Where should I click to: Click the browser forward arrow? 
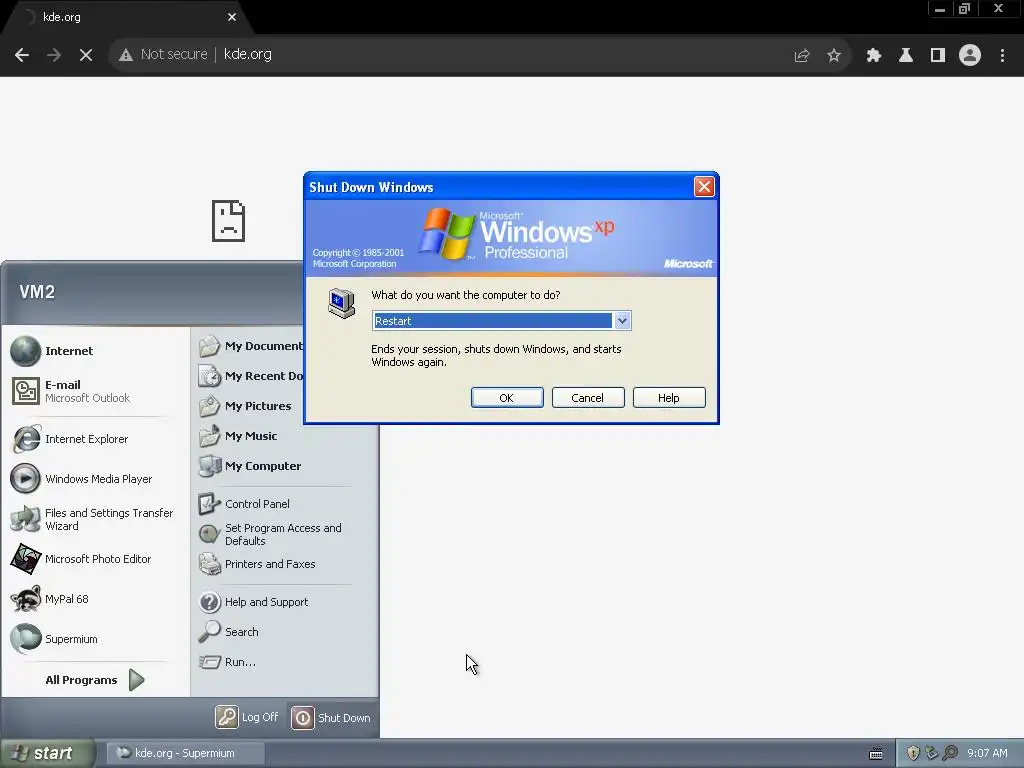click(54, 55)
